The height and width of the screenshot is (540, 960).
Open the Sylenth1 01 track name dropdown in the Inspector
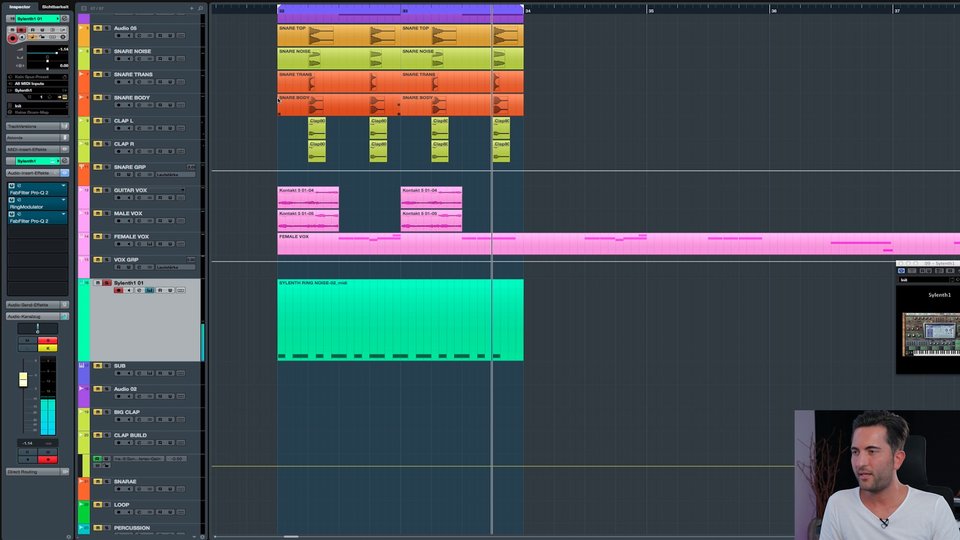click(37, 18)
